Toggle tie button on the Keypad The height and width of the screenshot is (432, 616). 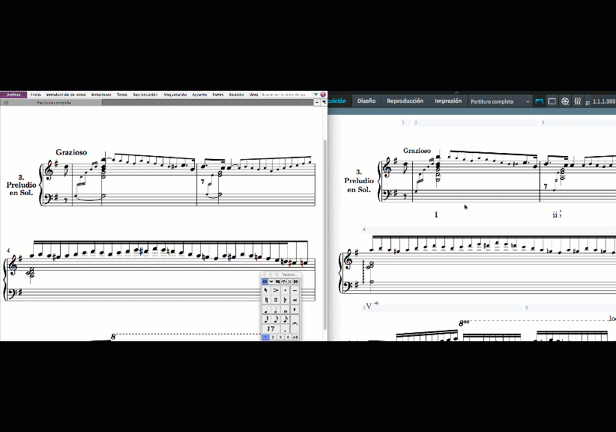coord(295,324)
